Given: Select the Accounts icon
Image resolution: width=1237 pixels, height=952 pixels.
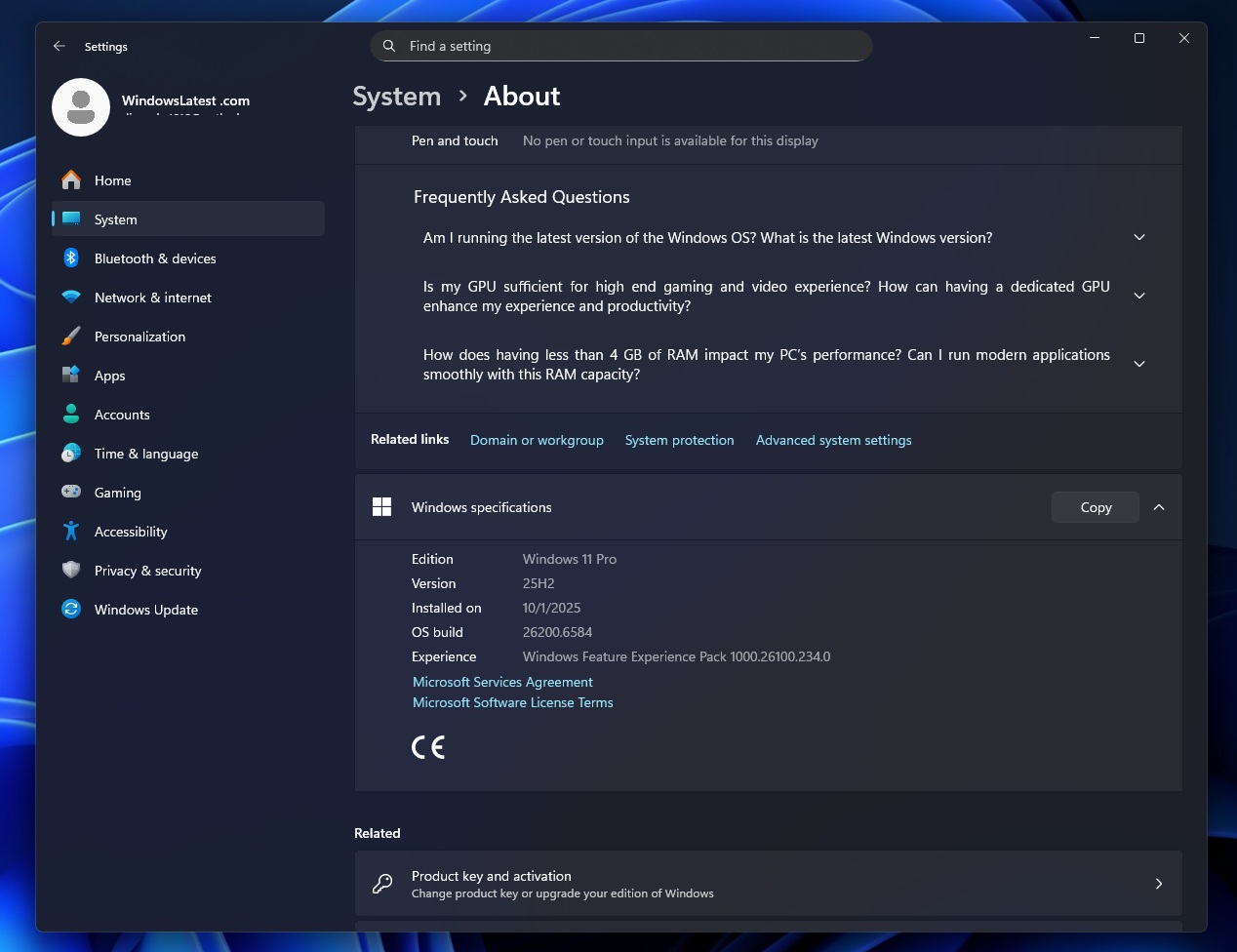Looking at the screenshot, I should click(71, 415).
